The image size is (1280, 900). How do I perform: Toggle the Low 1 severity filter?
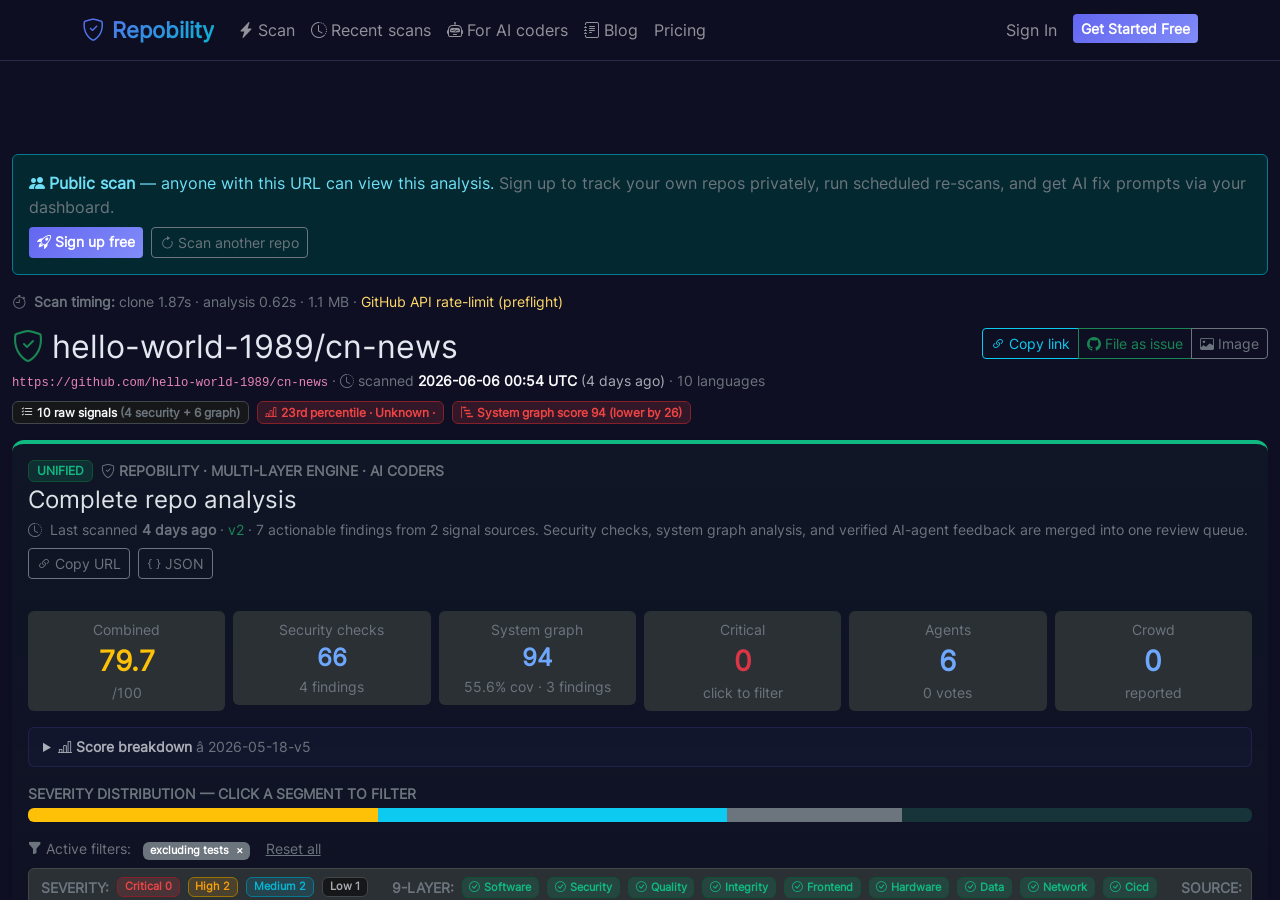(345, 887)
